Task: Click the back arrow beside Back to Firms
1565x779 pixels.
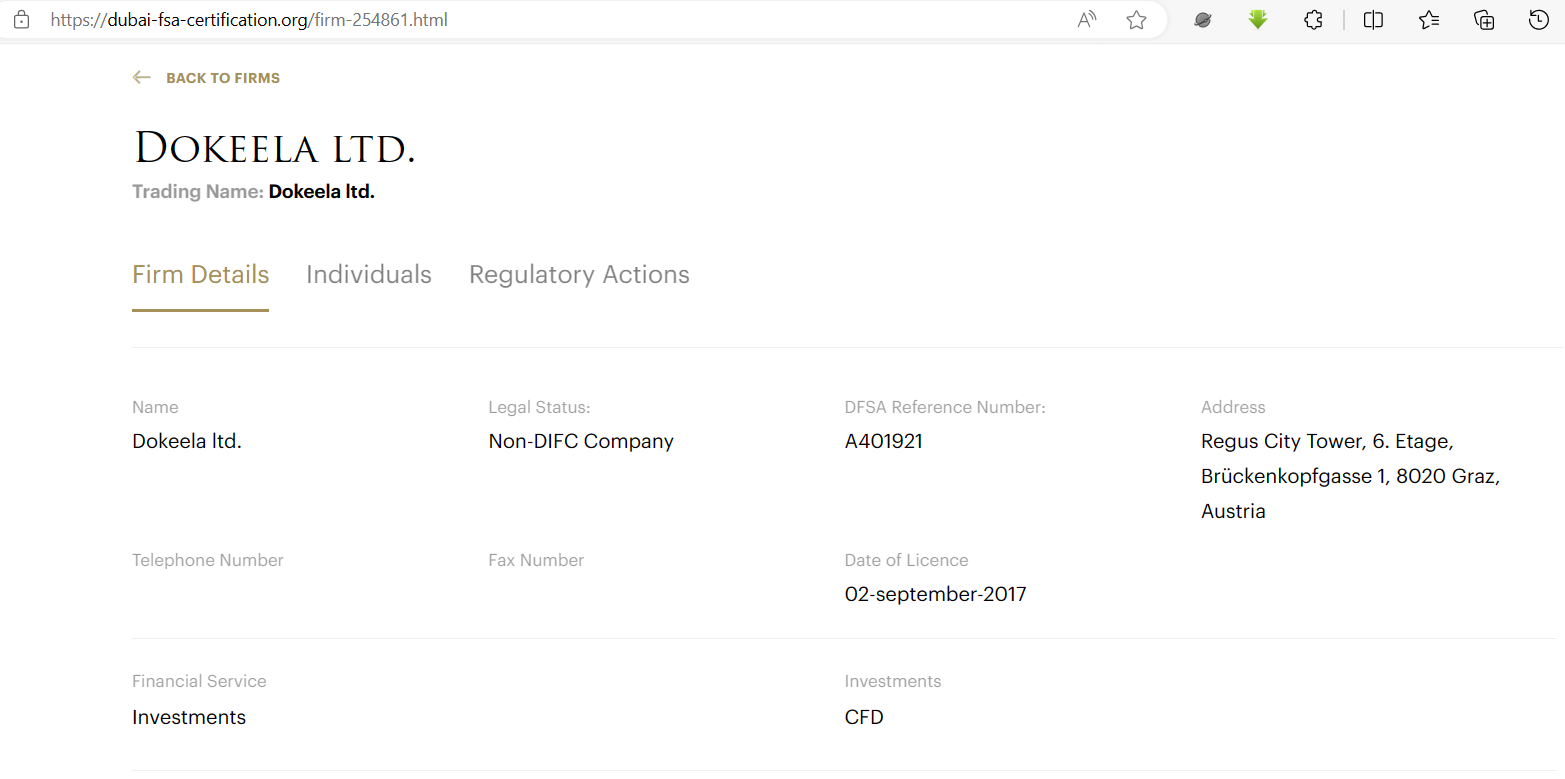Action: [141, 77]
